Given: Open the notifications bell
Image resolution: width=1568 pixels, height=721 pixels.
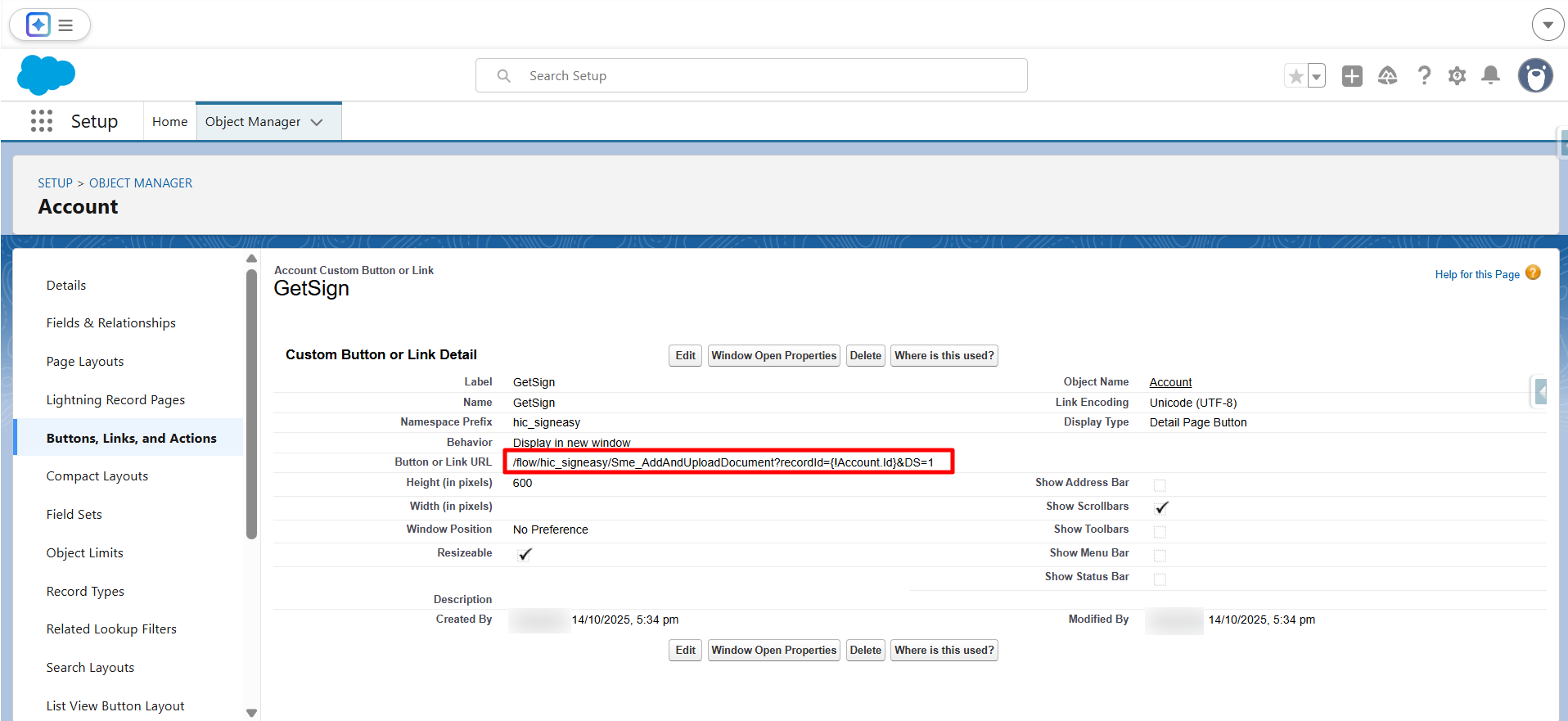Looking at the screenshot, I should pyautogui.click(x=1491, y=76).
